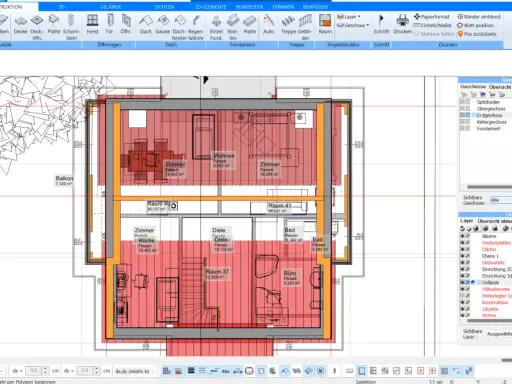Click the percent hatch icon in bottom toolbar
The height and width of the screenshot is (384, 512).
296,371
